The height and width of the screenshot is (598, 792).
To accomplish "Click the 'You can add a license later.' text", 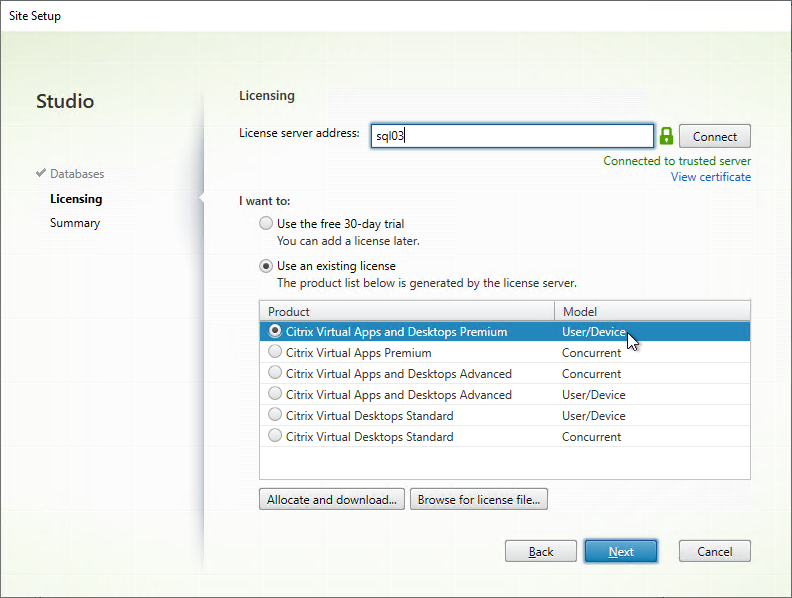I will click(348, 241).
